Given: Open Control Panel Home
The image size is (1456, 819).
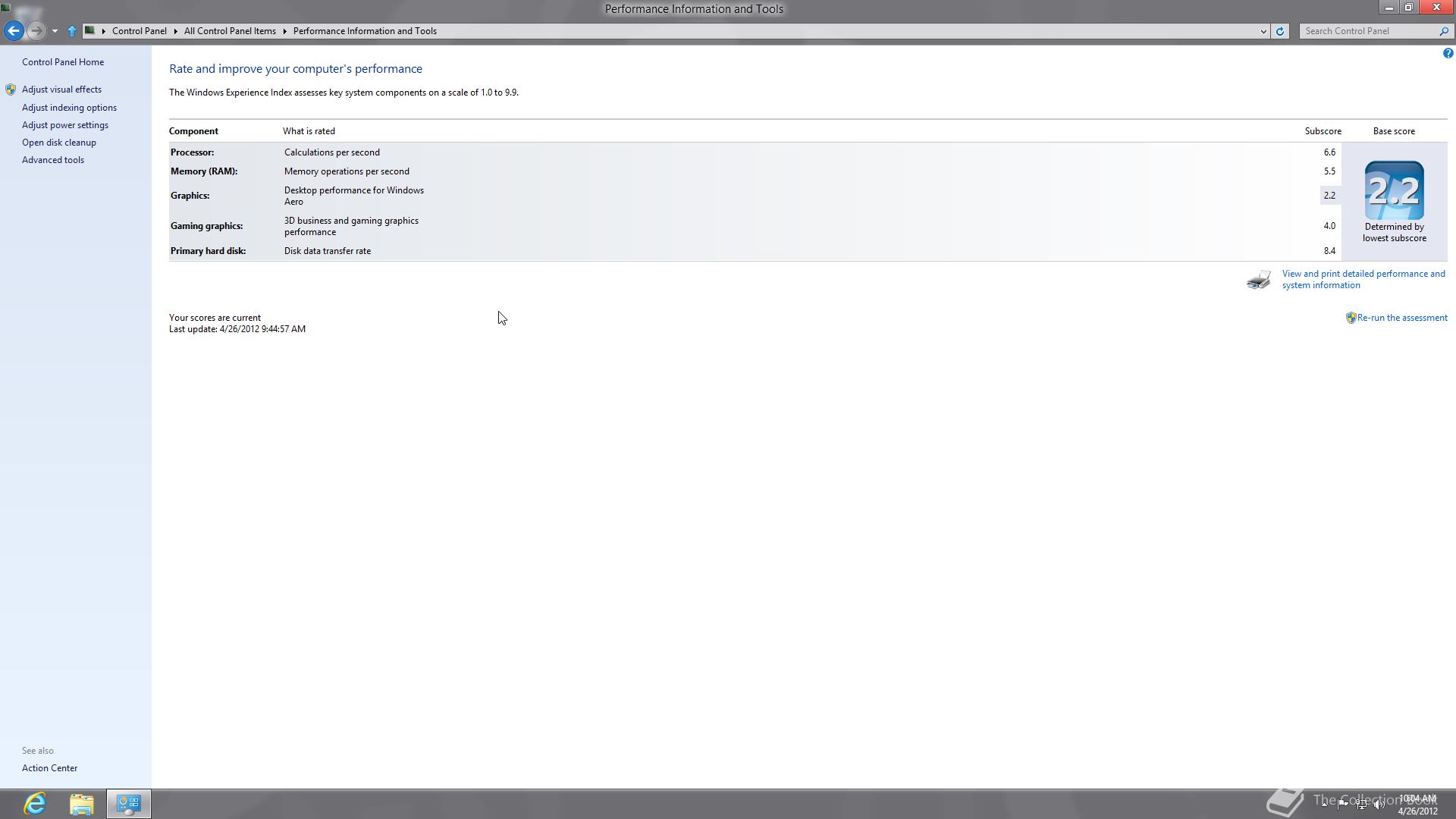Looking at the screenshot, I should [63, 62].
